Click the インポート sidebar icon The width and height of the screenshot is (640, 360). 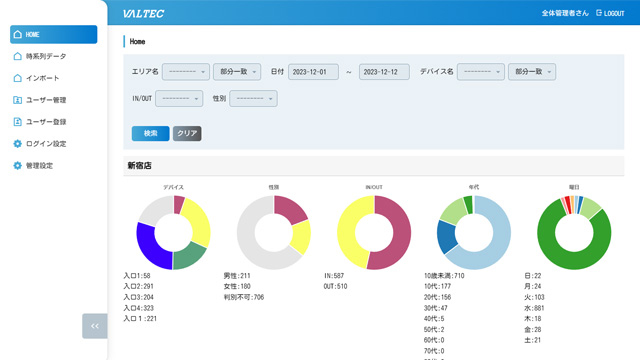(x=18, y=78)
